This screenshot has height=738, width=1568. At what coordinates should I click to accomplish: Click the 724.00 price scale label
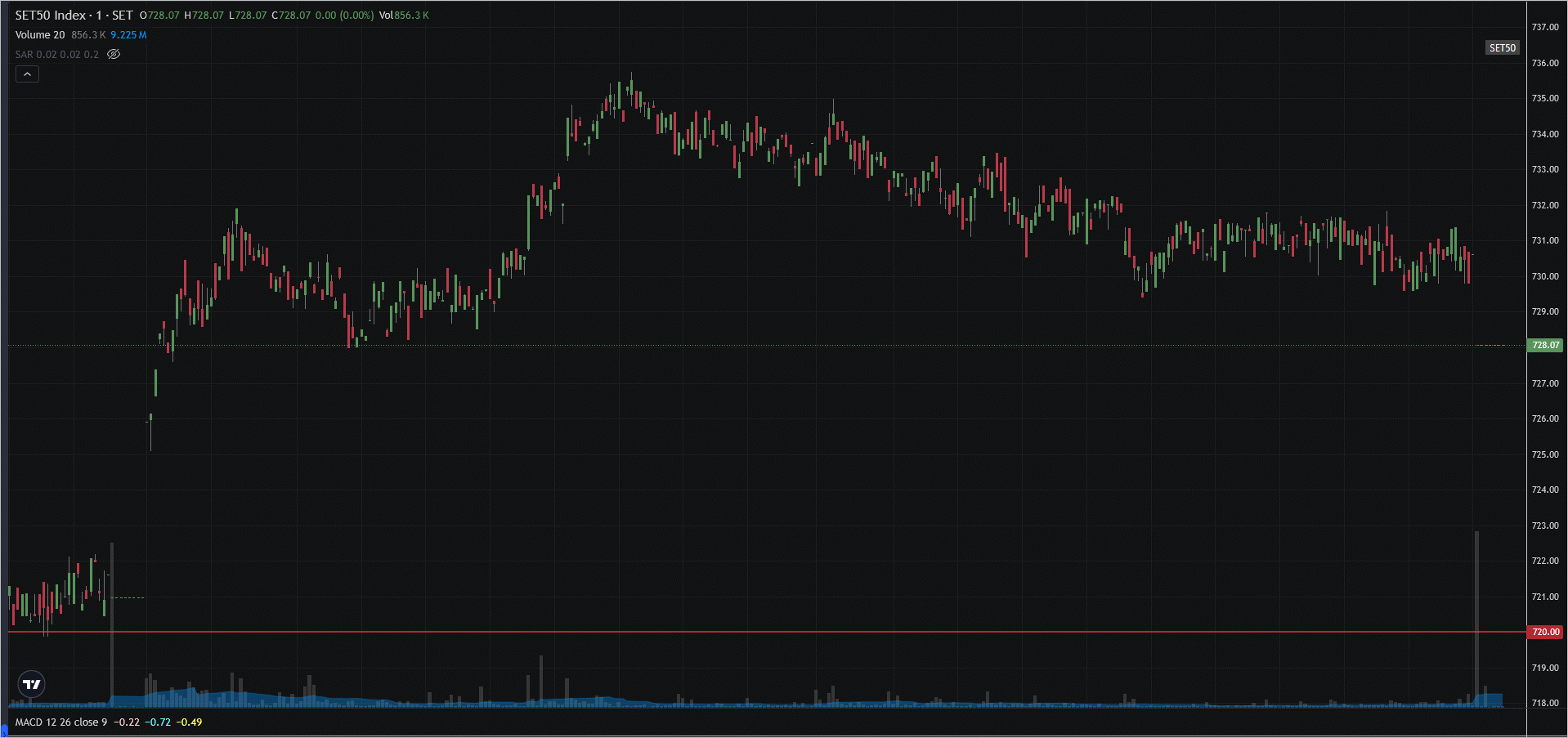tap(1545, 490)
